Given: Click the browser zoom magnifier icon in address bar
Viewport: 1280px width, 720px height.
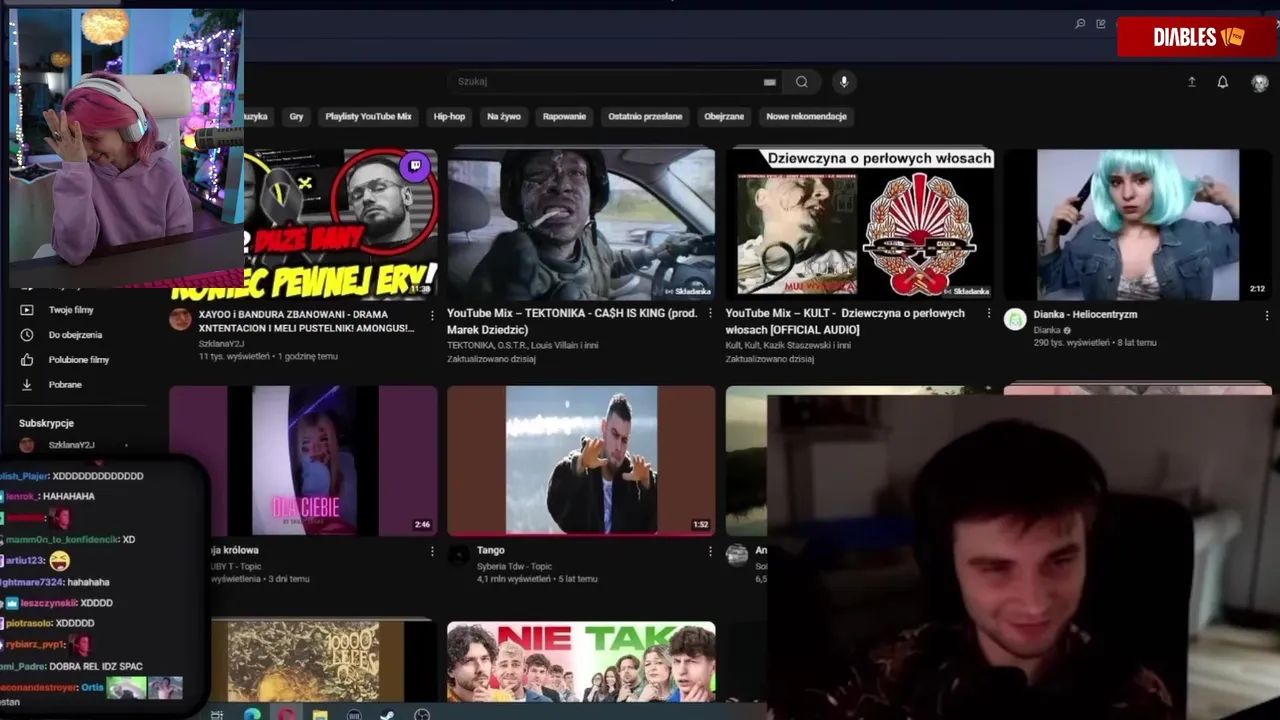Looking at the screenshot, I should (1080, 24).
